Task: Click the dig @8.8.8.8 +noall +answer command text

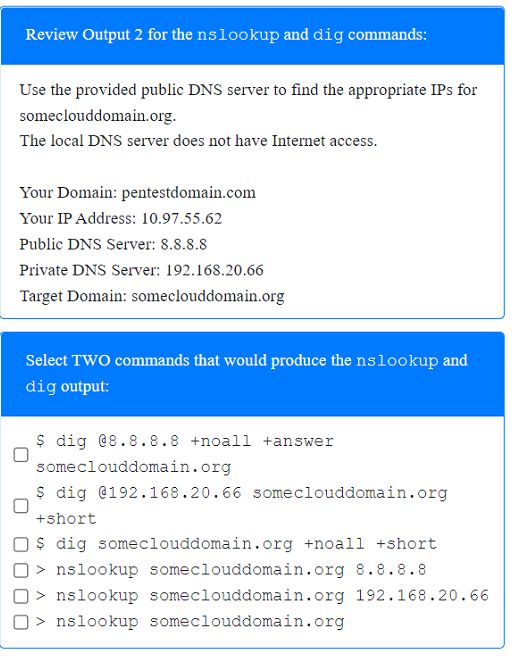Action: (185, 454)
